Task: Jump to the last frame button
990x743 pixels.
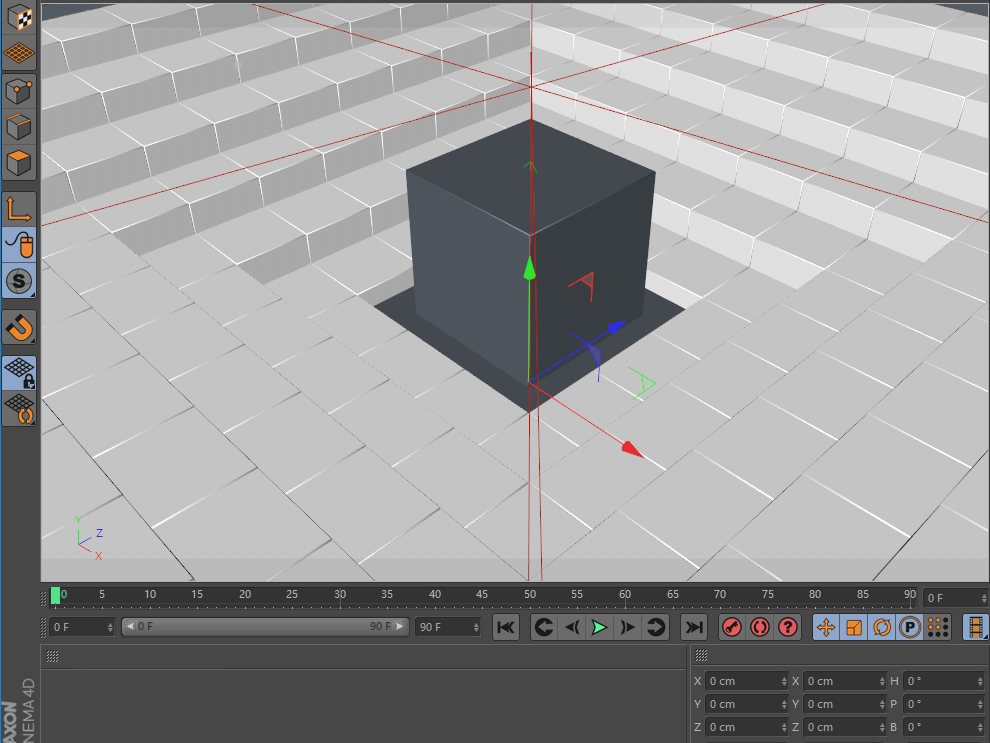Action: click(695, 627)
